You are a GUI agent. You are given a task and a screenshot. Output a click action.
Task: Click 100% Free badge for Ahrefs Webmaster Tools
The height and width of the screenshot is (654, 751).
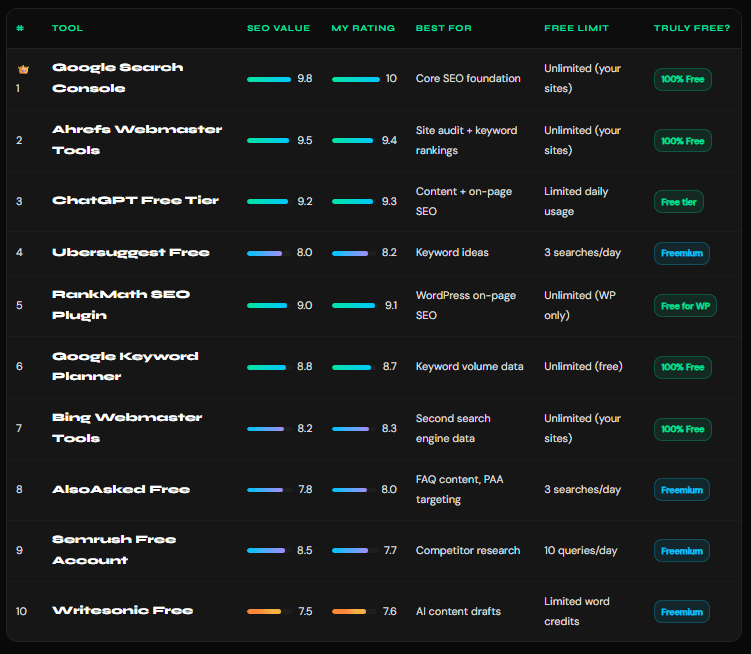coord(683,141)
